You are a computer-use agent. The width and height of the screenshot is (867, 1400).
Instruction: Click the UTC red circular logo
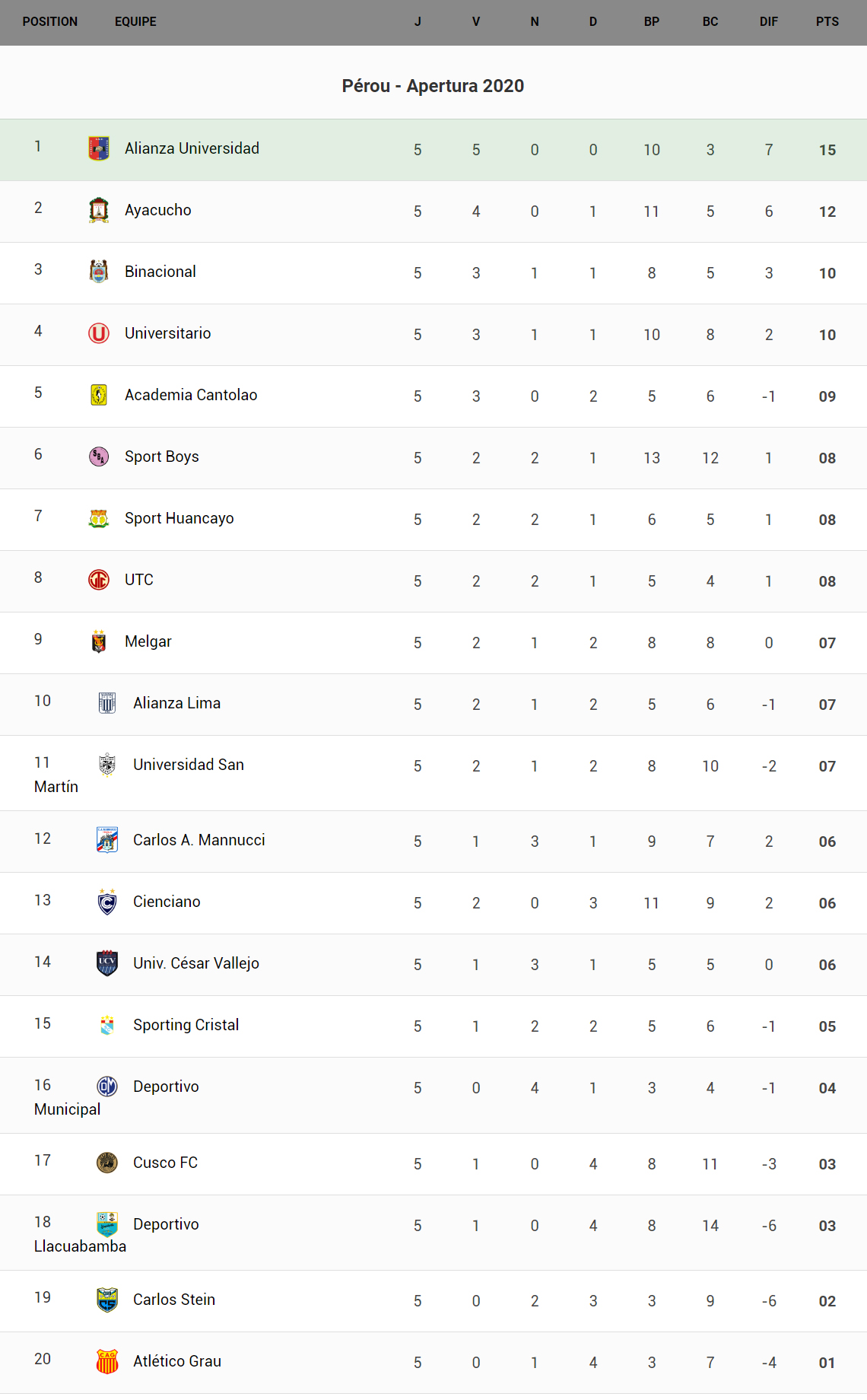pyautogui.click(x=99, y=580)
